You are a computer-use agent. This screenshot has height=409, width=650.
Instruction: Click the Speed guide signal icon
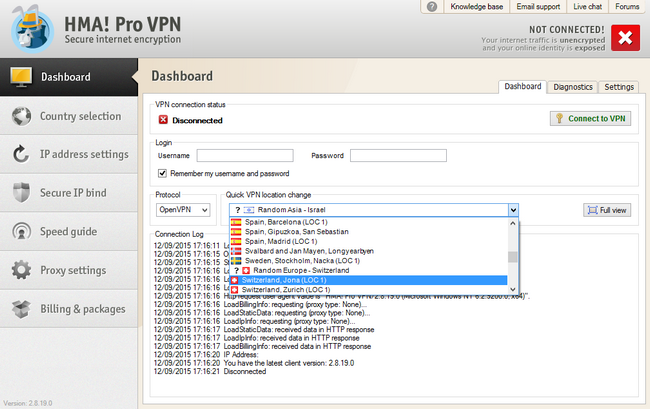pyautogui.click(x=22, y=231)
